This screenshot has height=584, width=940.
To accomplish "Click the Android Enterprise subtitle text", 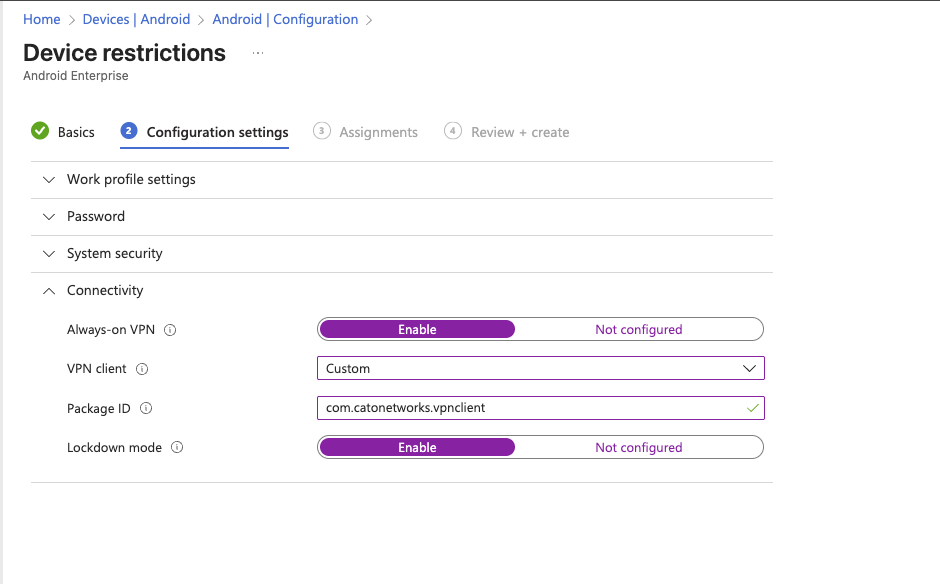I will [x=76, y=76].
